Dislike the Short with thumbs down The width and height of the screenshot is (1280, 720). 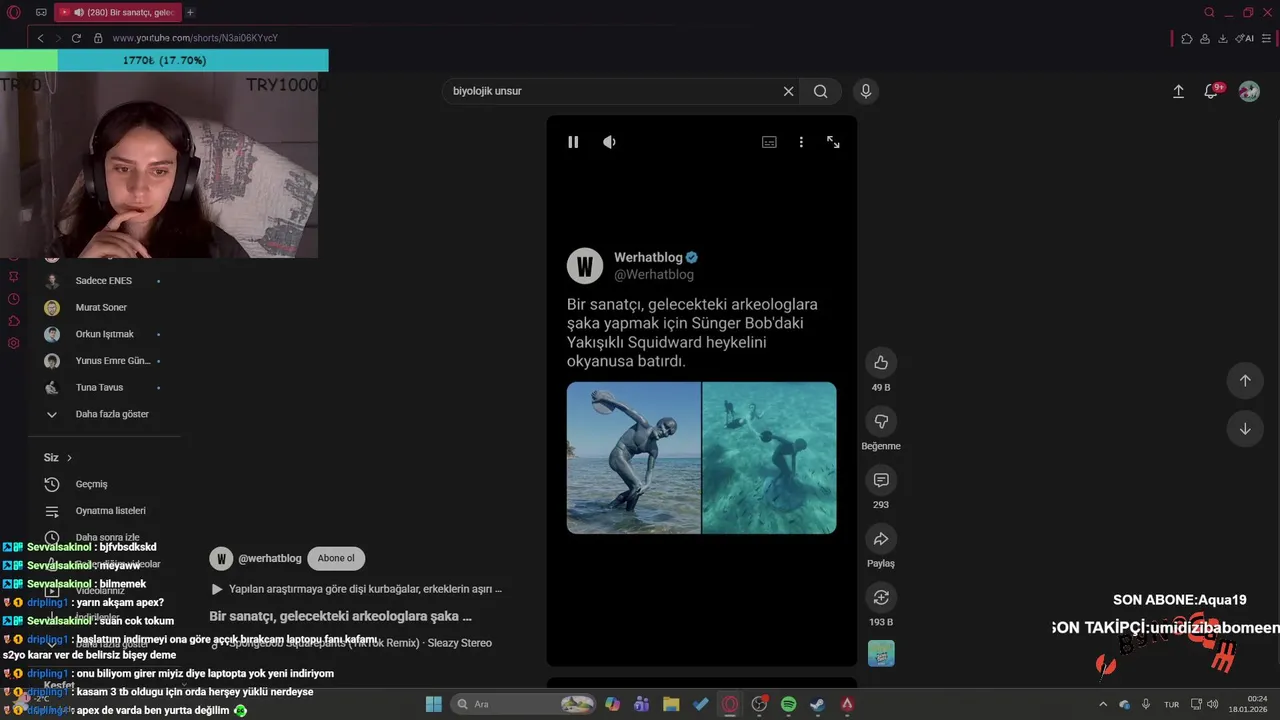pos(881,421)
